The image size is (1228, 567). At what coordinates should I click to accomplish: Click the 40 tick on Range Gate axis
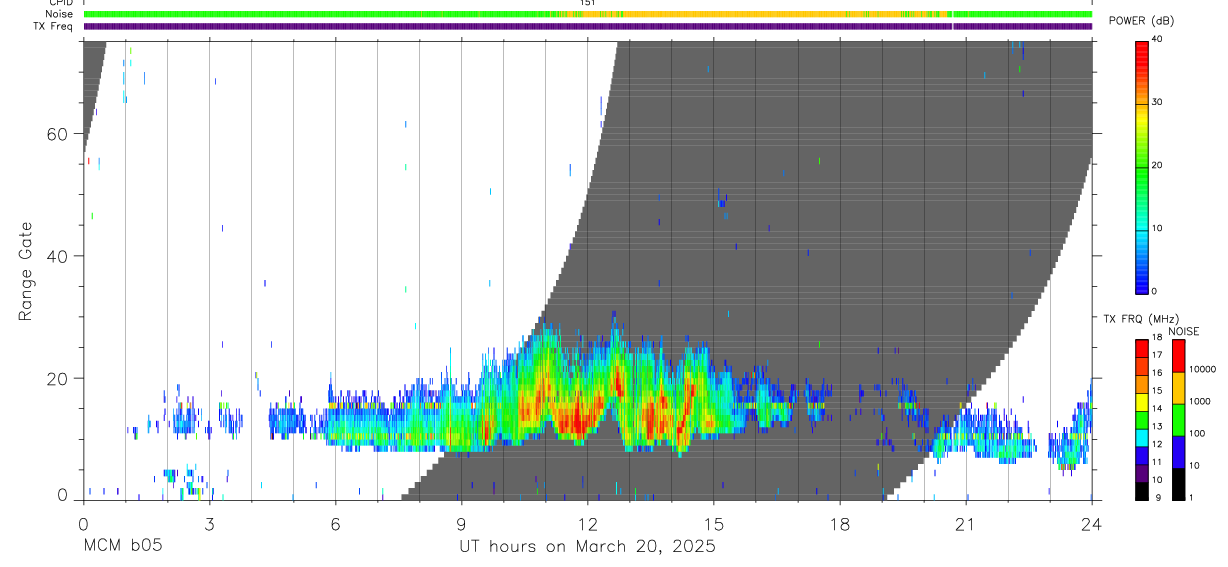[x=56, y=256]
